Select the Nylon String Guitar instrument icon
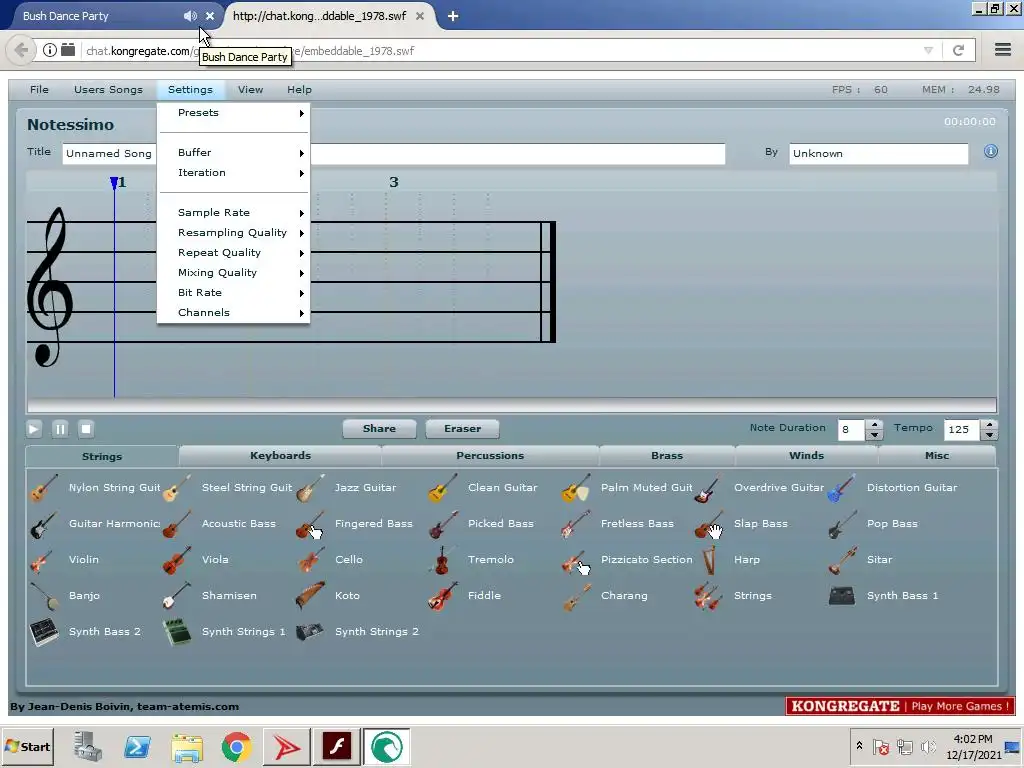1024x768 pixels. click(44, 488)
